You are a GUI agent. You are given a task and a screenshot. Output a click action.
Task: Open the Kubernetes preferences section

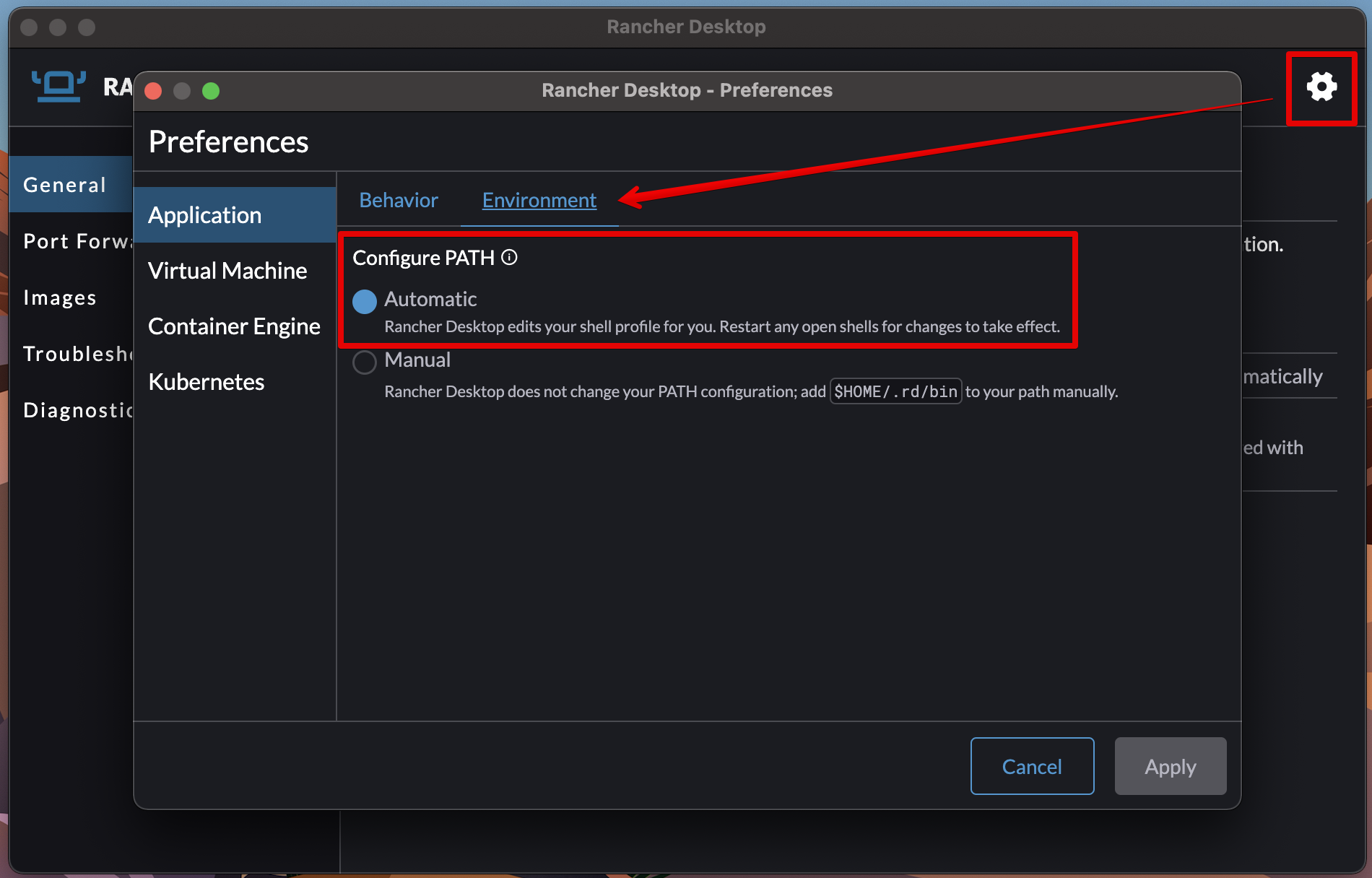pyautogui.click(x=235, y=381)
